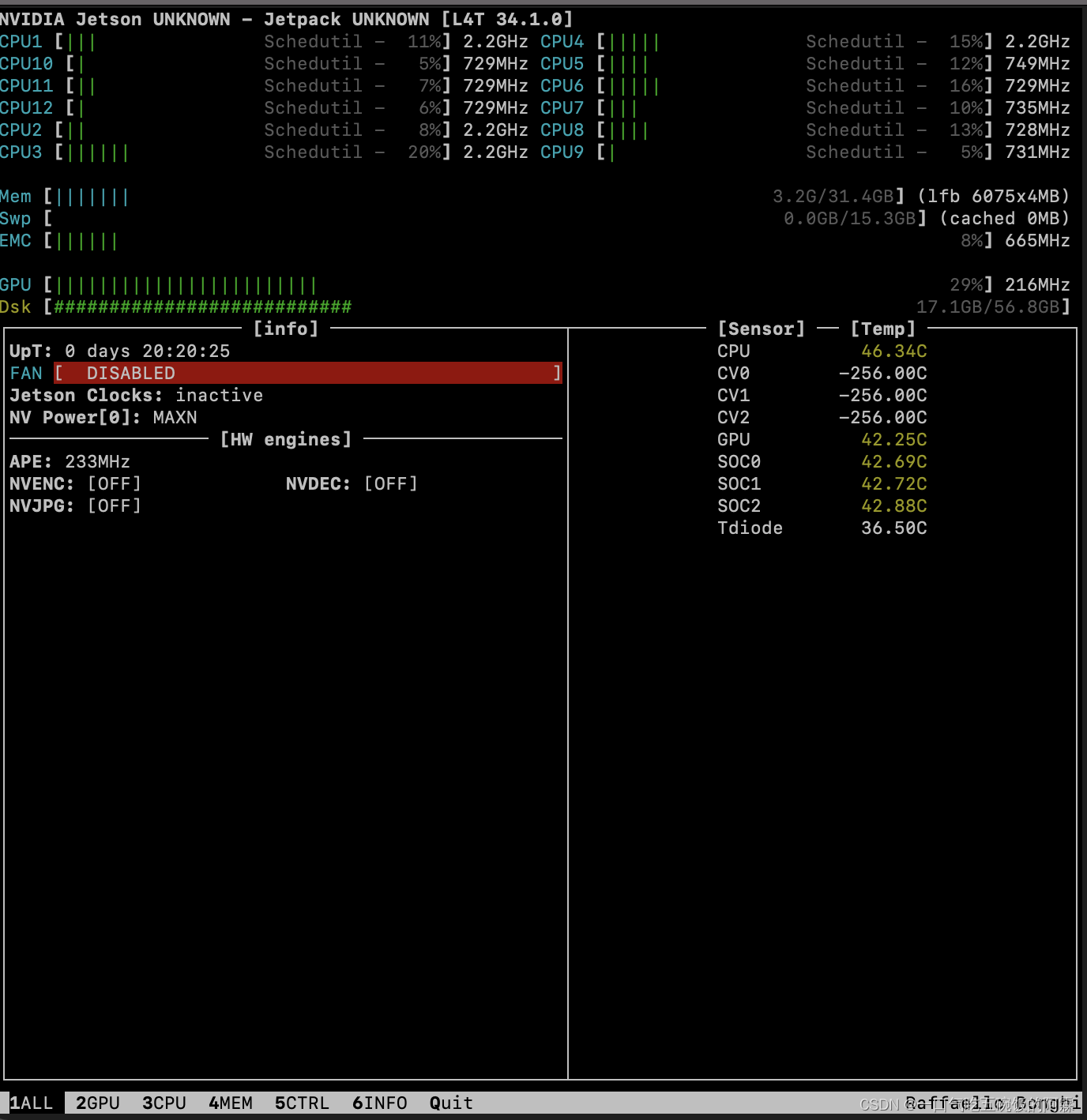Click the 46.34C CPU temperature

pos(894,351)
